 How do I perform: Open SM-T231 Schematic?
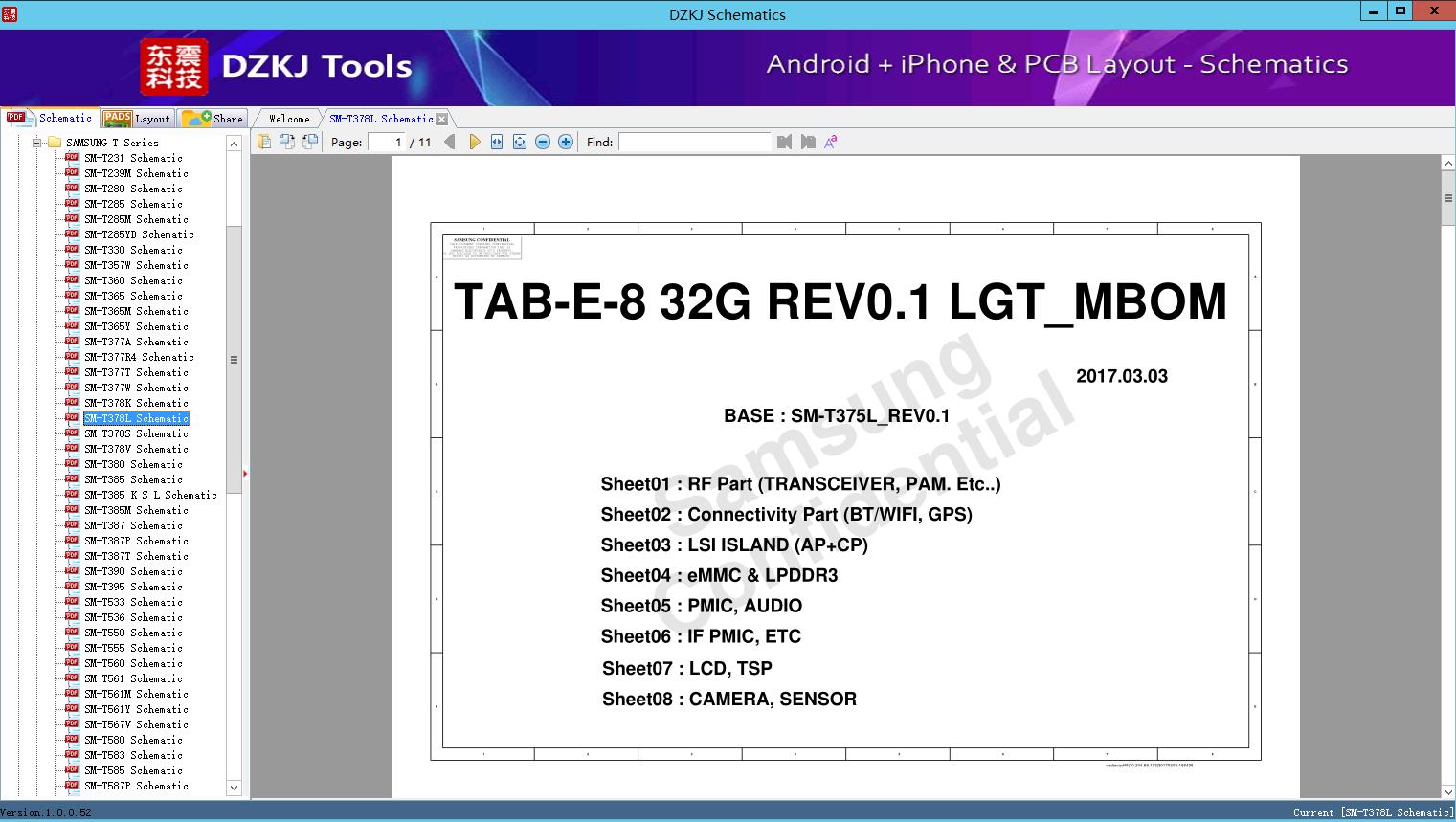(133, 158)
